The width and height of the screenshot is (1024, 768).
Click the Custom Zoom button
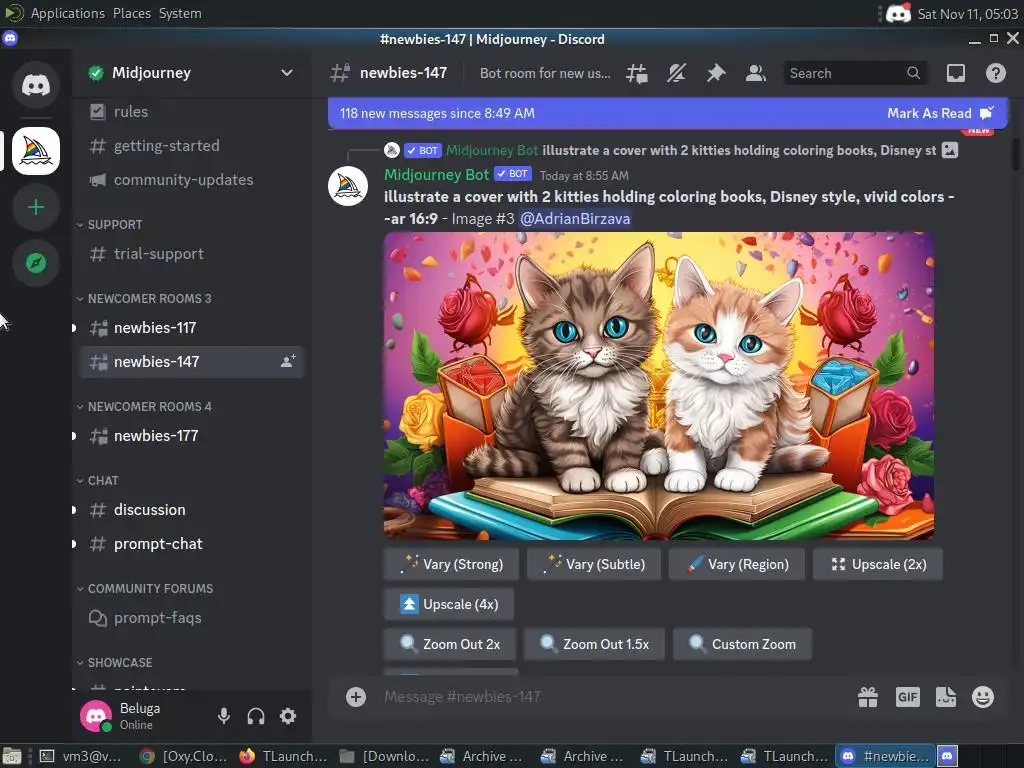[x=743, y=644]
